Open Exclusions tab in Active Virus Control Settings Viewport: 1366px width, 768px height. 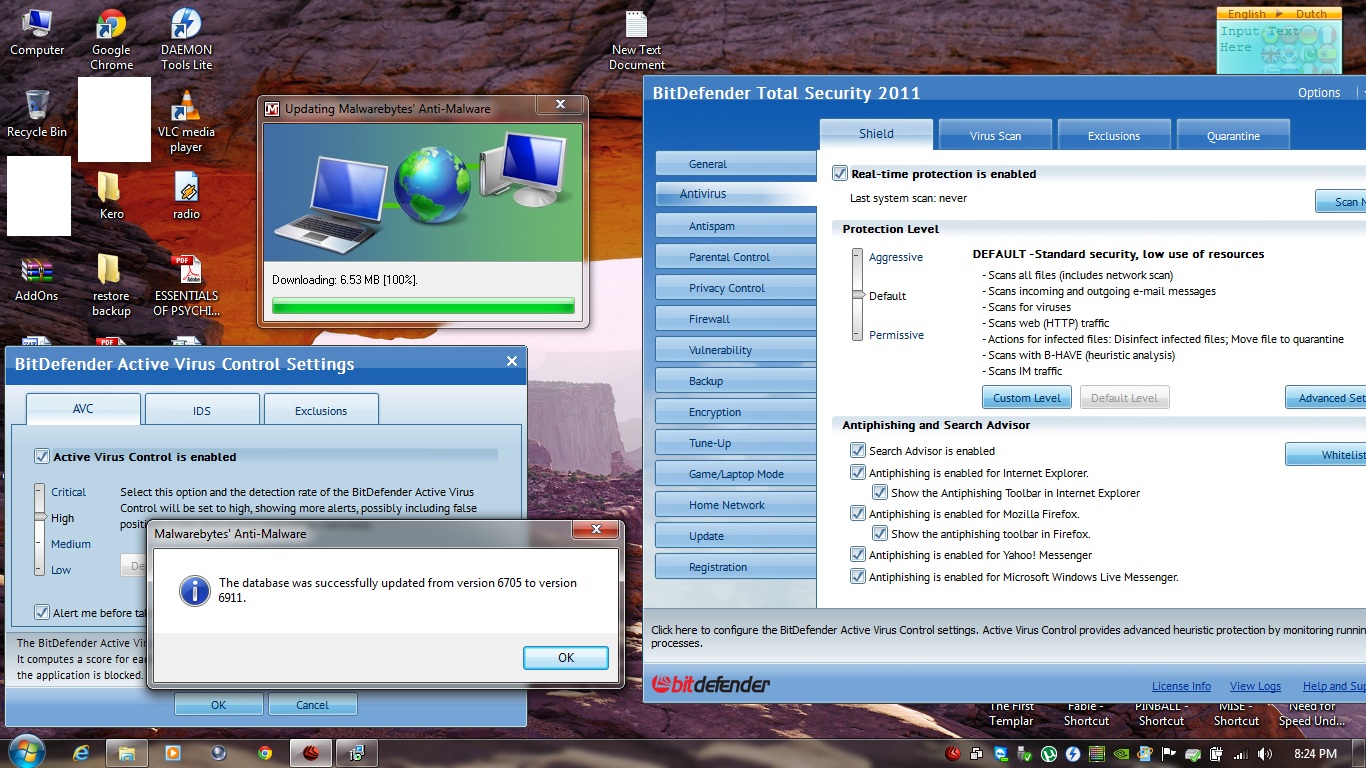[x=321, y=410]
